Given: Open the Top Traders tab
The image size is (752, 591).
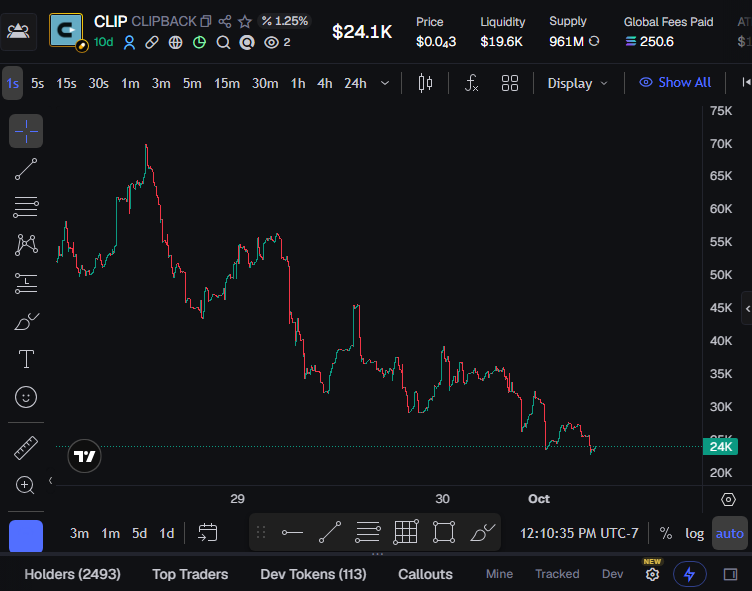Looking at the screenshot, I should (x=190, y=574).
